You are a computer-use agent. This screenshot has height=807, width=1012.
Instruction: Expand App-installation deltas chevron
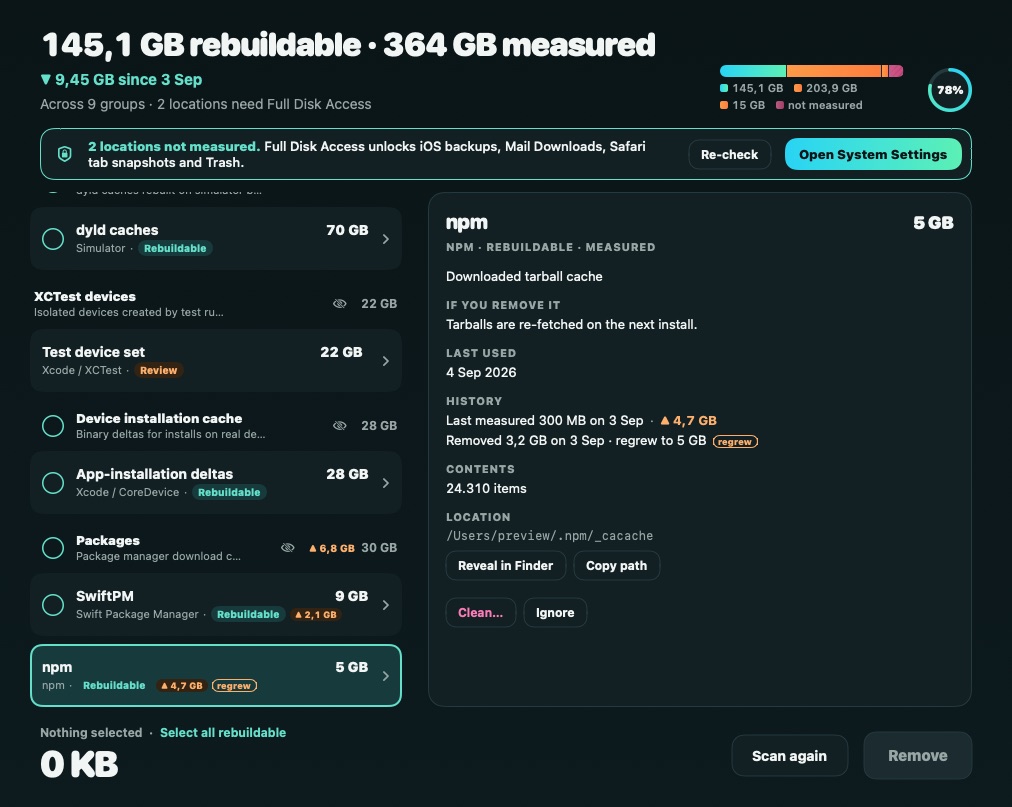coord(385,483)
